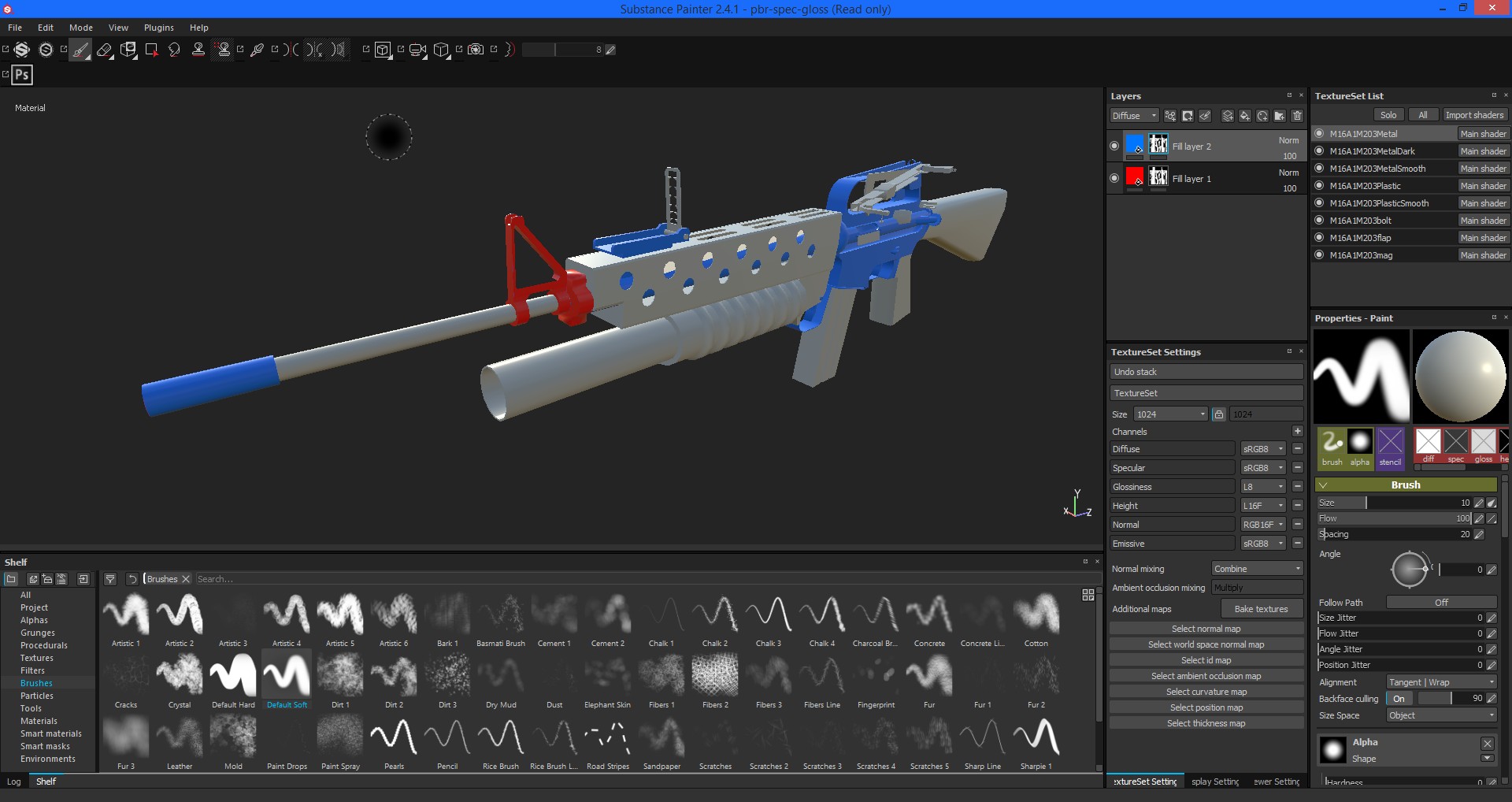This screenshot has width=1512, height=802.
Task: Click the Solo button in TextureSet List
Action: (1388, 115)
